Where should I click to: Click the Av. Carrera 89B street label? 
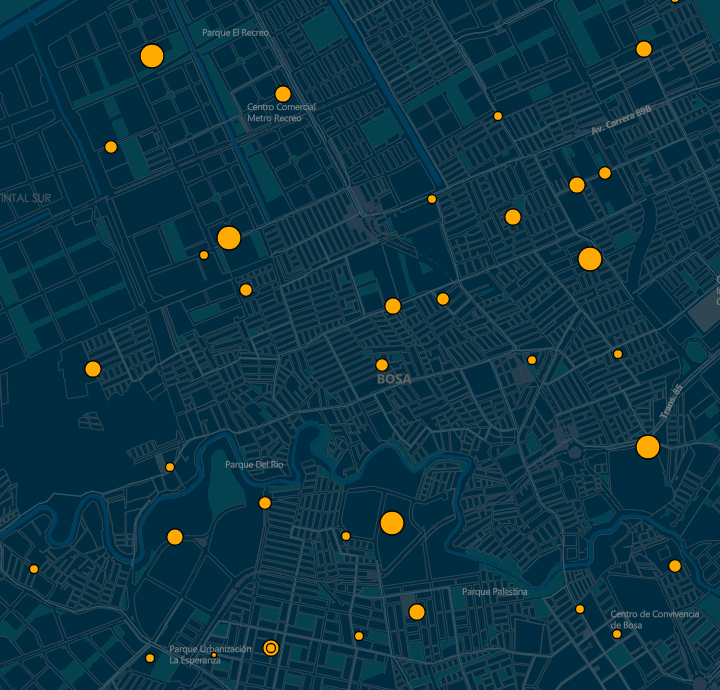(x=620, y=122)
